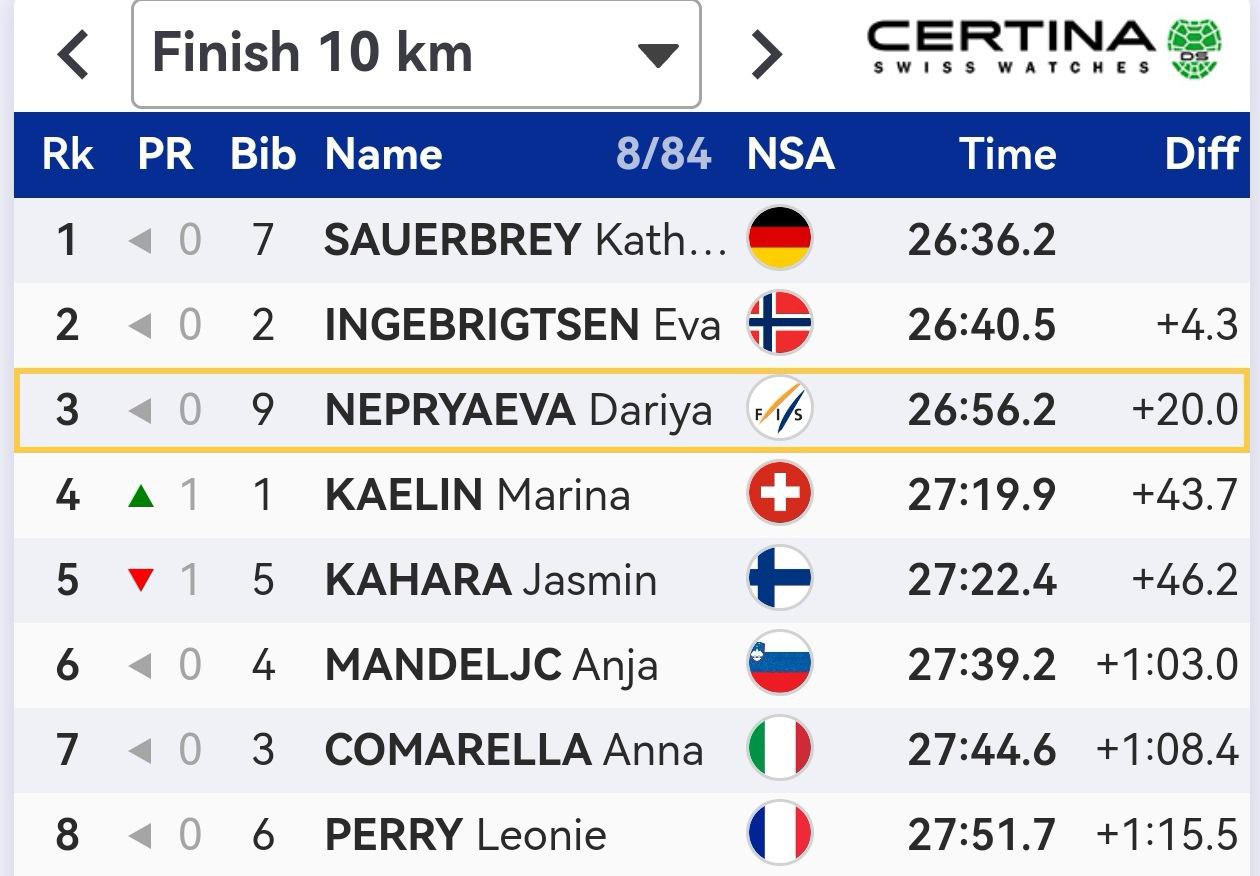Screen dimensions: 1260x876
Task: Open the Finish 10 km dropdown
Action: tap(416, 54)
